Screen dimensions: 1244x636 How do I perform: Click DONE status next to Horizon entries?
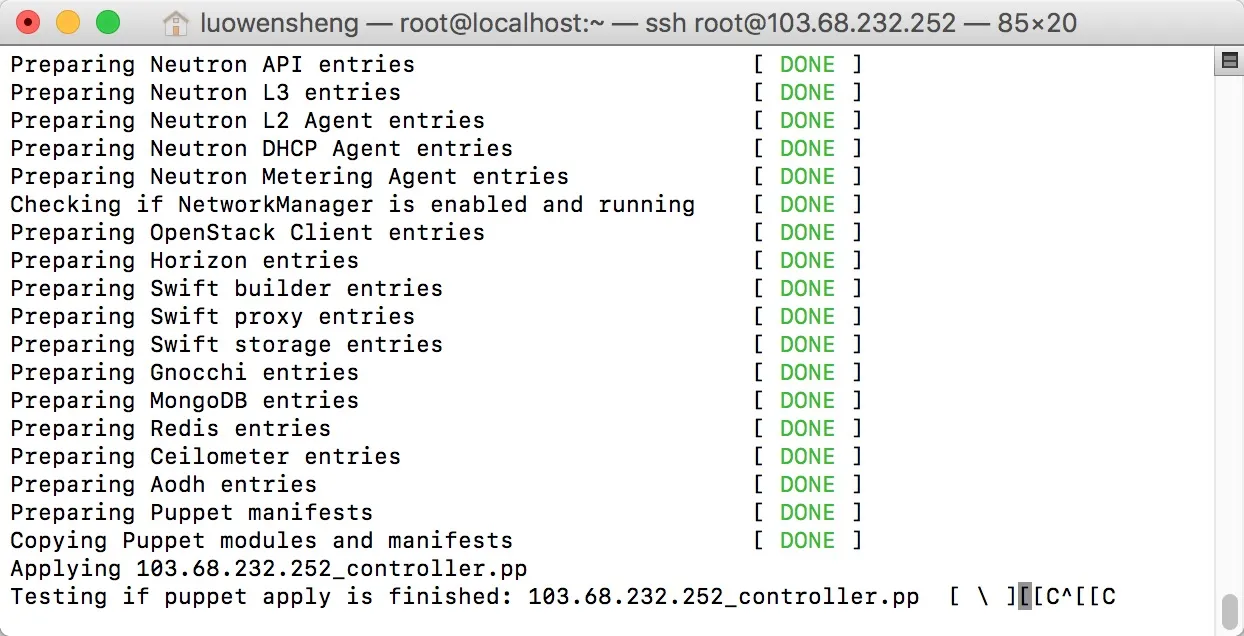tap(807, 261)
